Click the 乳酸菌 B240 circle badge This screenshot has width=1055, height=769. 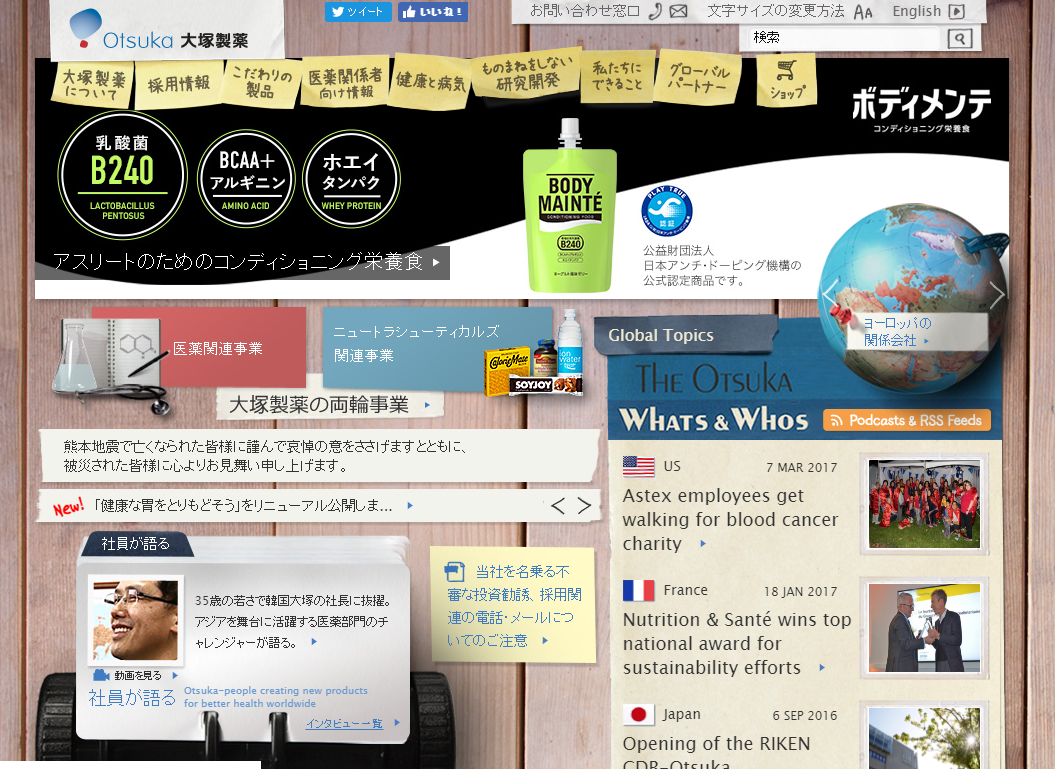coord(122,176)
